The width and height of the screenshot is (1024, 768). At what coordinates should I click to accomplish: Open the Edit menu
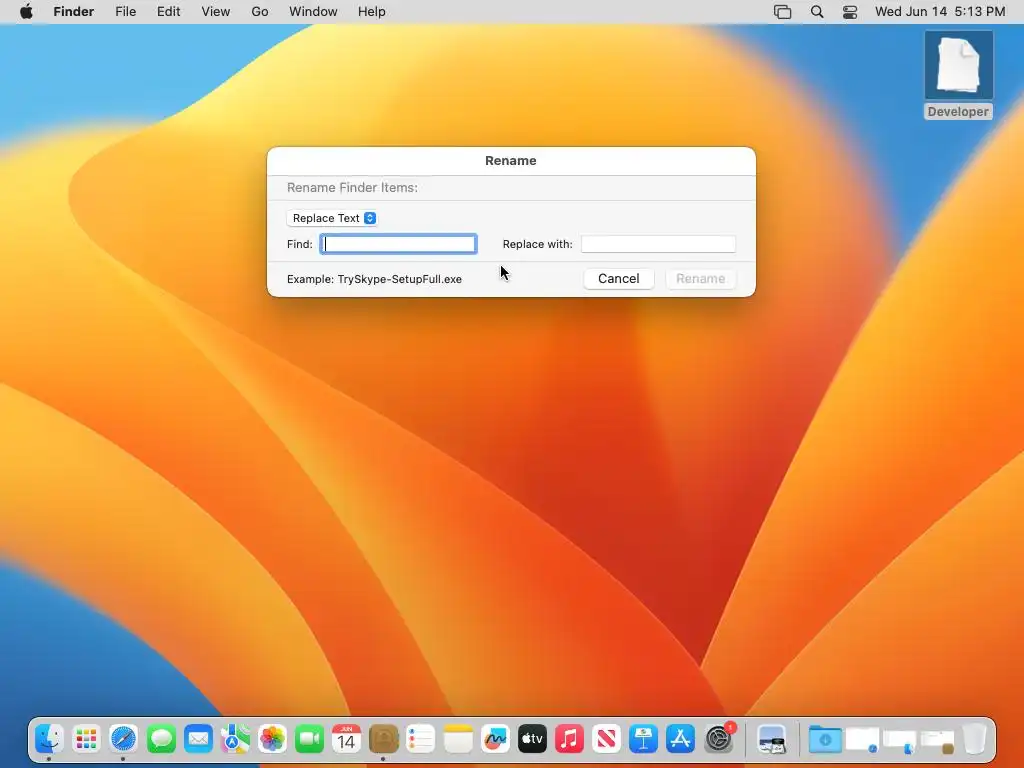(x=168, y=12)
